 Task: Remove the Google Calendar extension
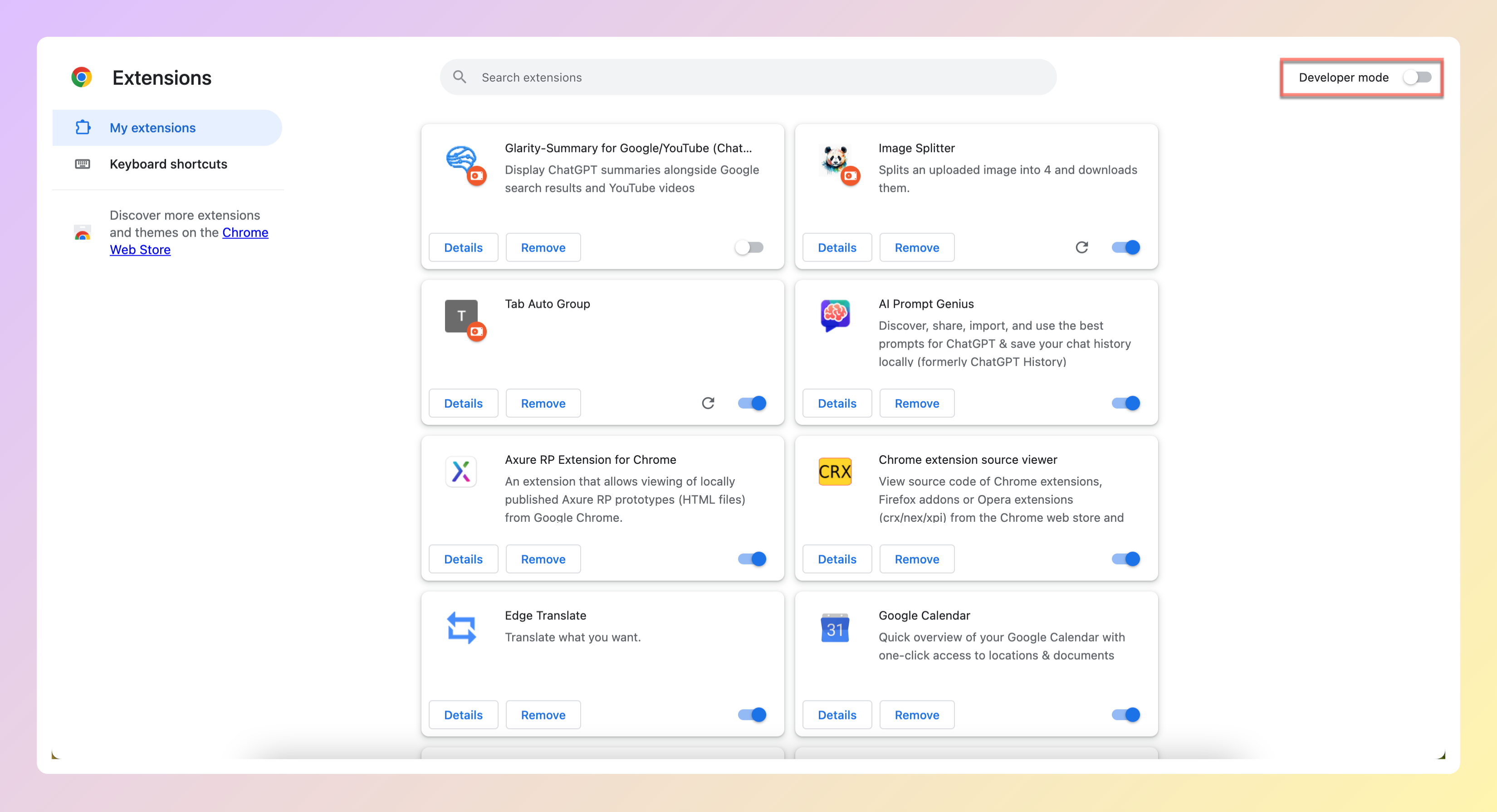(x=916, y=715)
